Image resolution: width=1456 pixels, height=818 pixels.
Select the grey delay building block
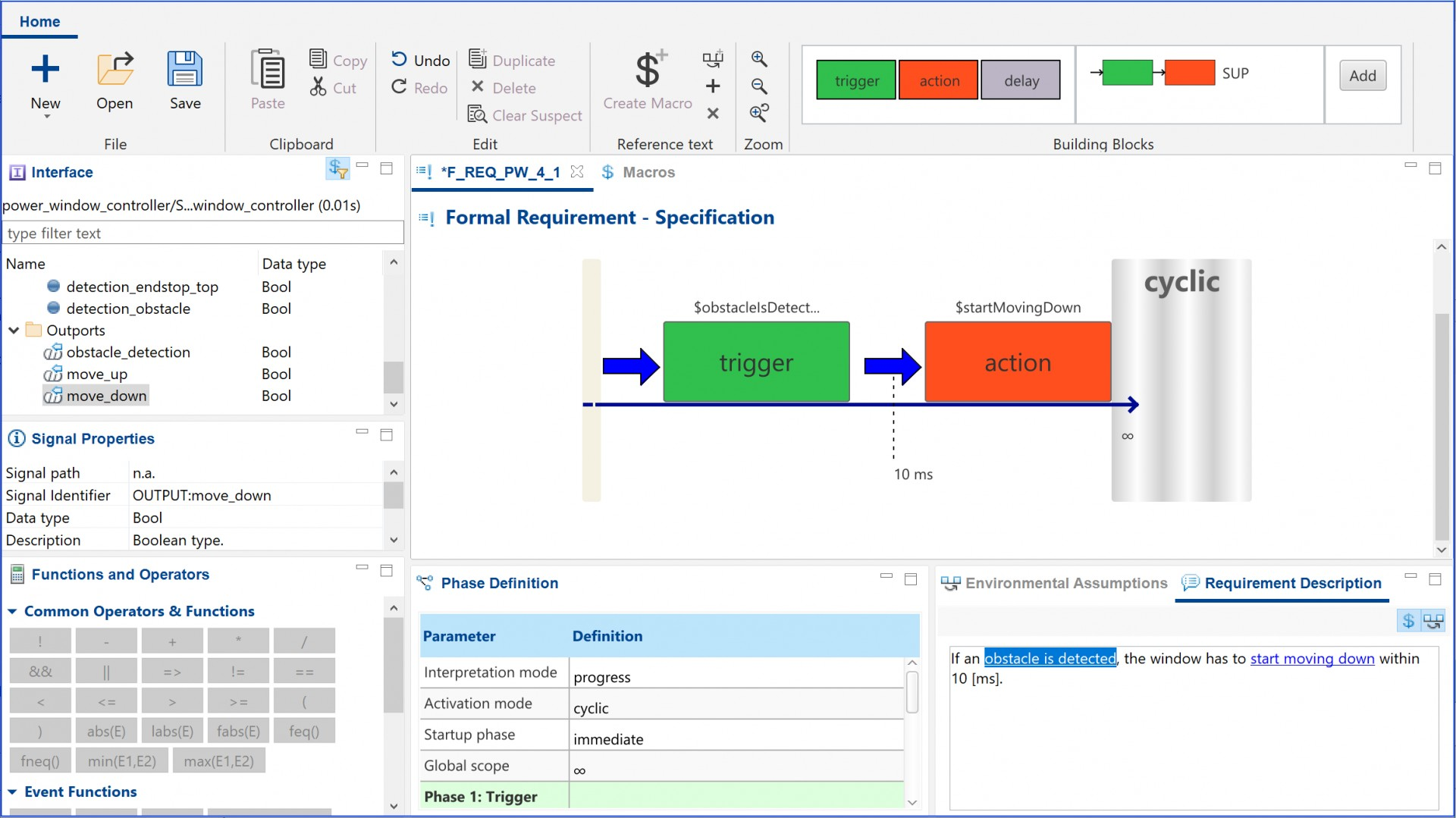point(1021,80)
